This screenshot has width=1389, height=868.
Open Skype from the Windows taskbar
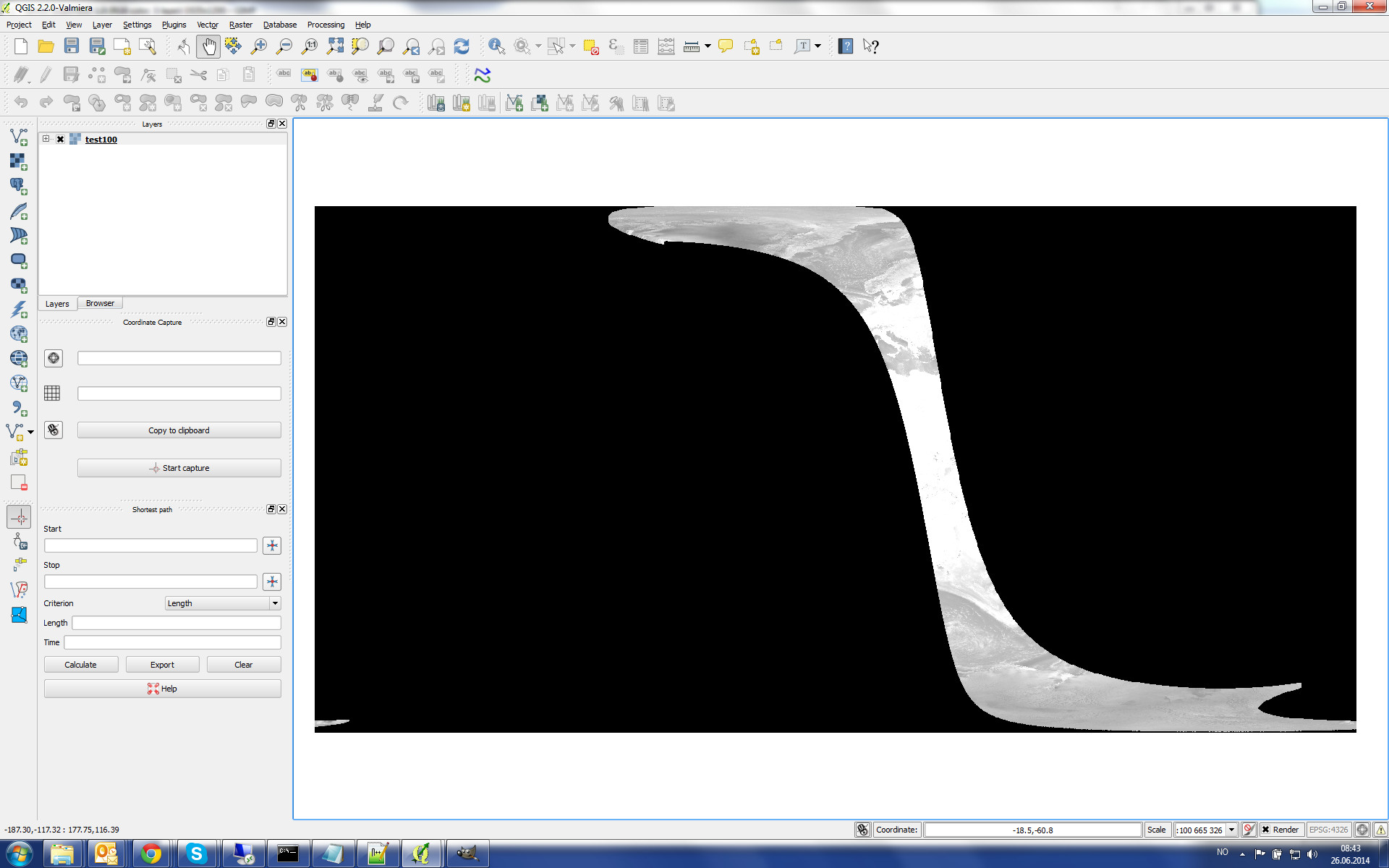click(x=196, y=854)
